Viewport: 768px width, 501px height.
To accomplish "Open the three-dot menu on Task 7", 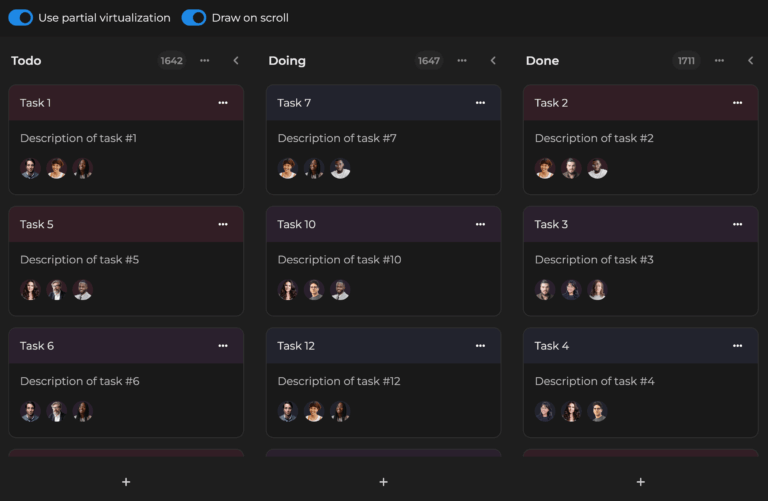I will click(x=480, y=103).
